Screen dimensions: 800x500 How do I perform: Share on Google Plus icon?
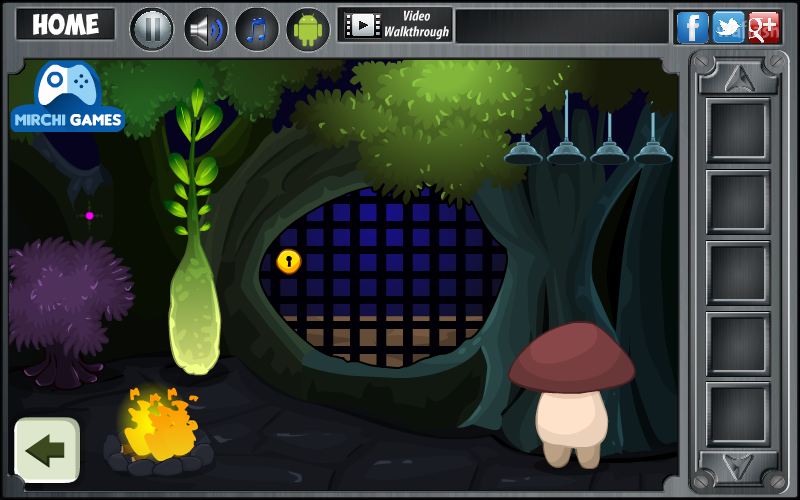pyautogui.click(x=764, y=27)
